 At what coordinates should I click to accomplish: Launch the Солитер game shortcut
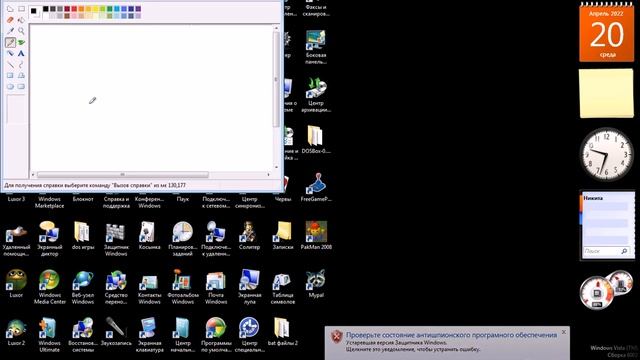[249, 236]
